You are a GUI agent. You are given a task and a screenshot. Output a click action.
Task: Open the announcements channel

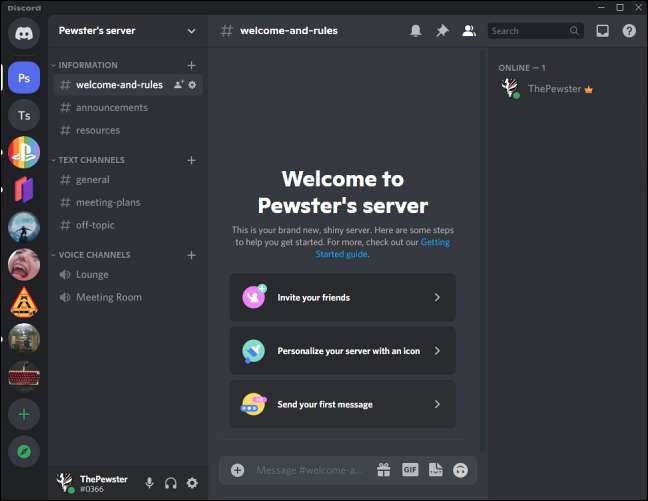pos(128,108)
